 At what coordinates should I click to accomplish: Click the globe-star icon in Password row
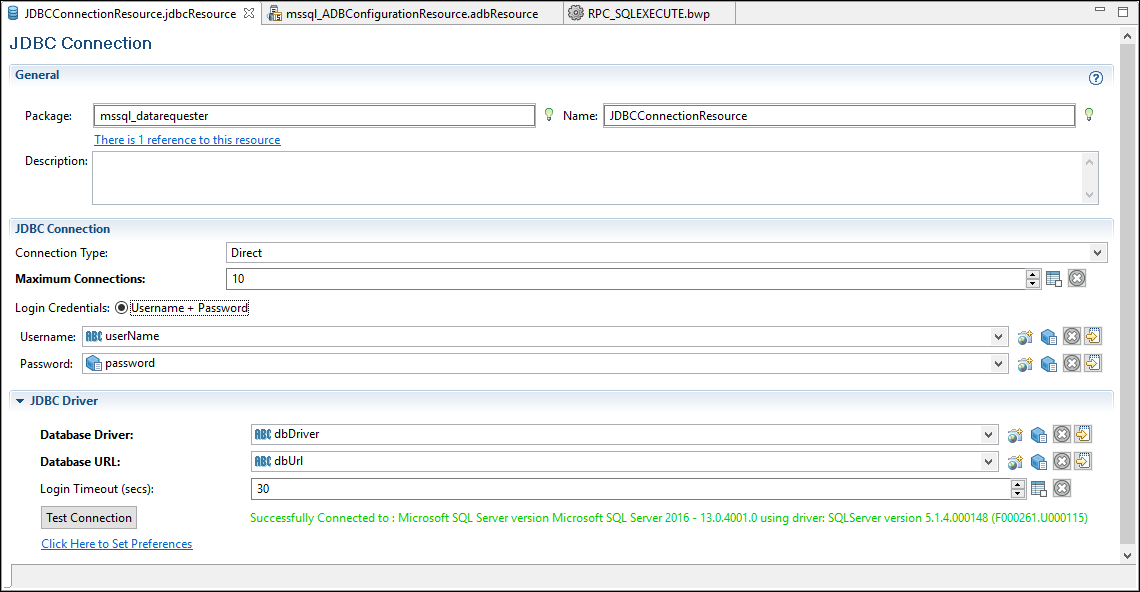(x=1025, y=364)
